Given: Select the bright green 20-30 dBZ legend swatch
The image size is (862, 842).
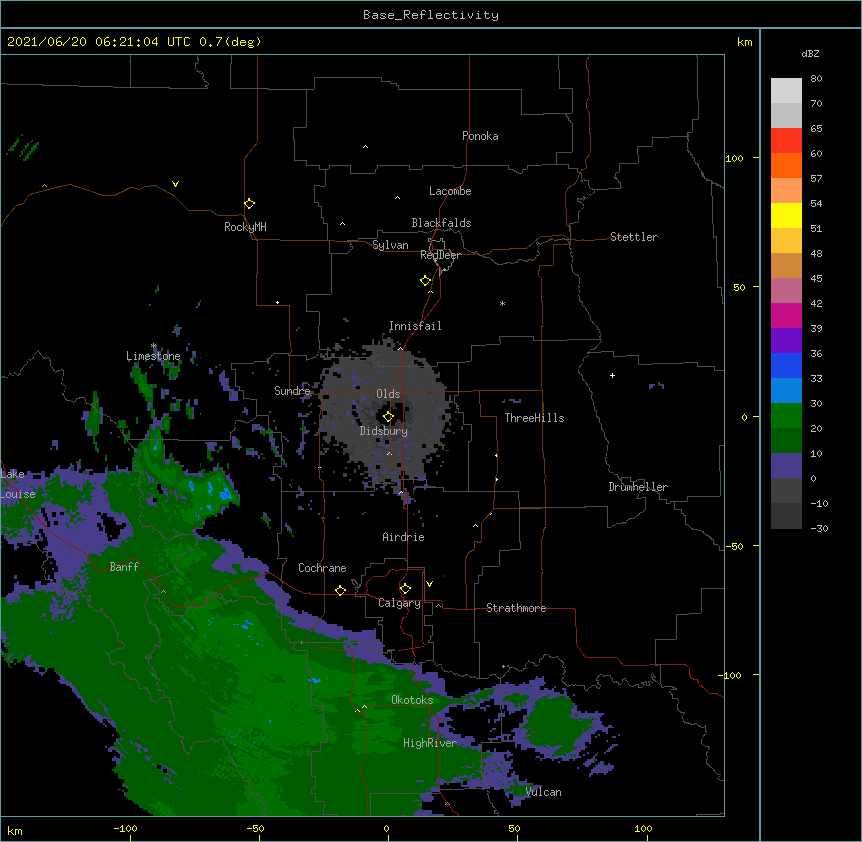Looking at the screenshot, I should [x=786, y=416].
